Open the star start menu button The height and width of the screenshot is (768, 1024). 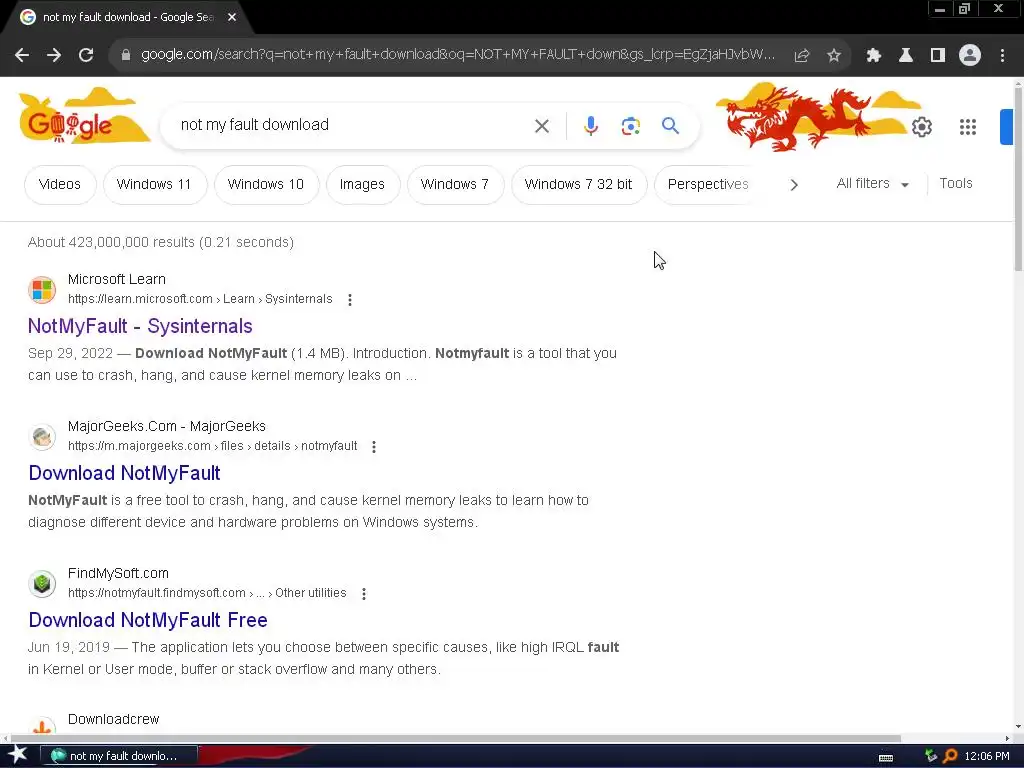point(18,756)
